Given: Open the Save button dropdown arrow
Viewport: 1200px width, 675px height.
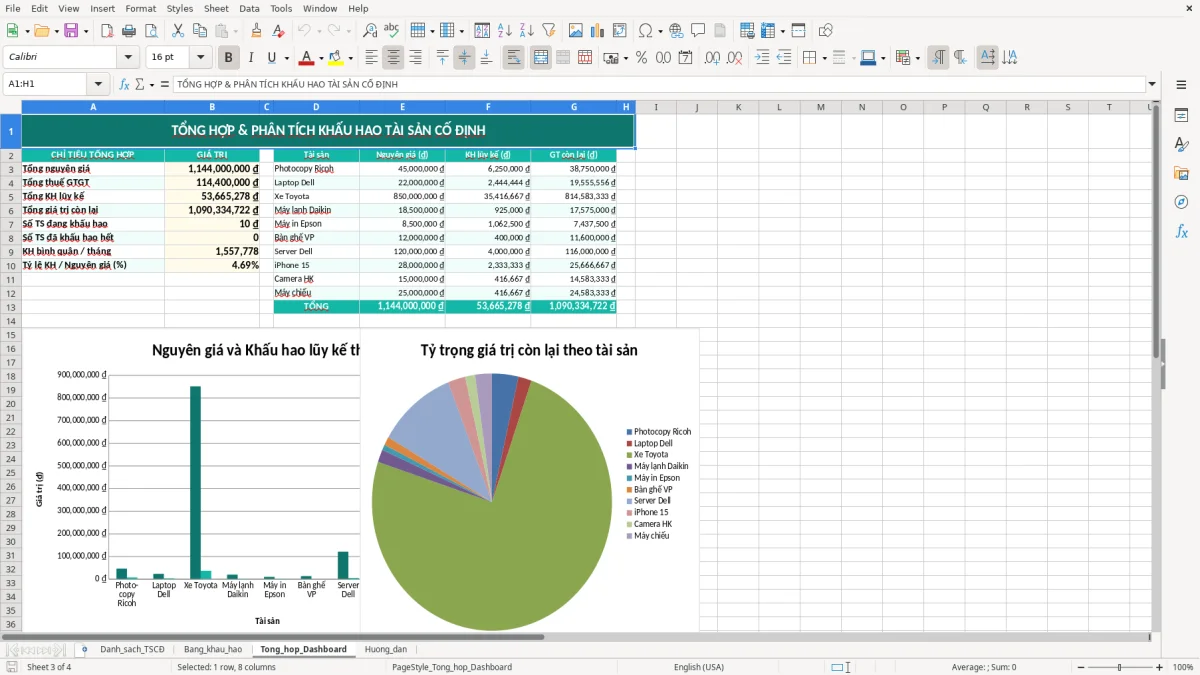Looking at the screenshot, I should (x=86, y=31).
